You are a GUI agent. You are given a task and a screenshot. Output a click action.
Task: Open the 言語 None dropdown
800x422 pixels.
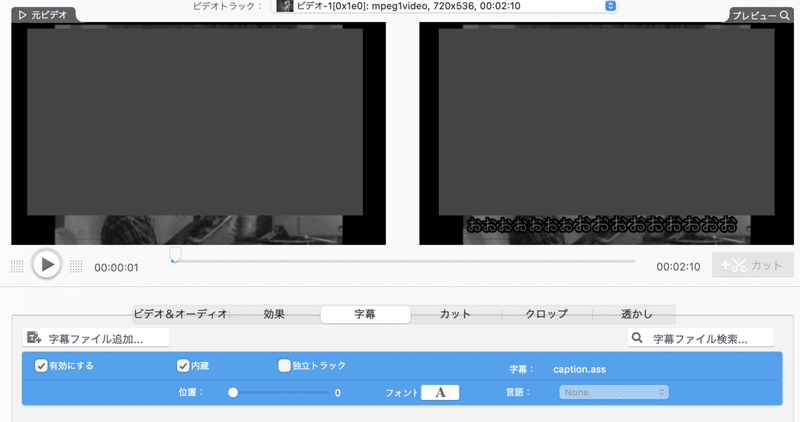coord(614,392)
